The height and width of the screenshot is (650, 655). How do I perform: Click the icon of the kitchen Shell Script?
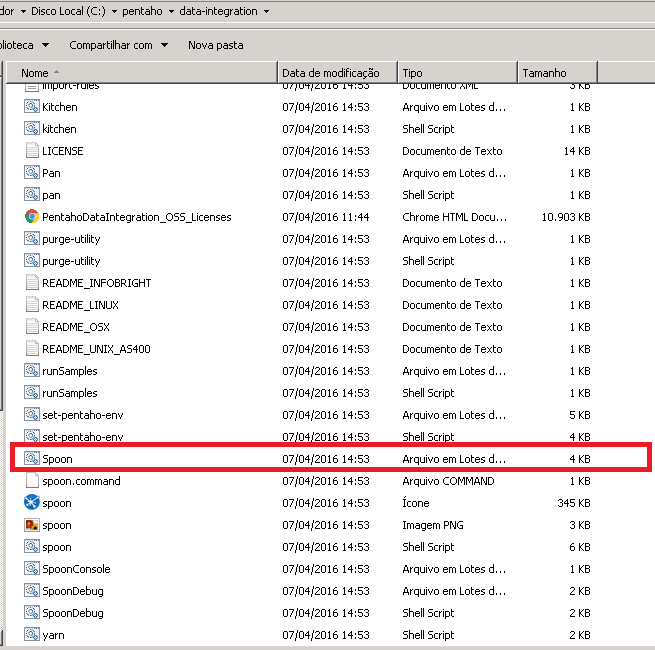coord(32,129)
